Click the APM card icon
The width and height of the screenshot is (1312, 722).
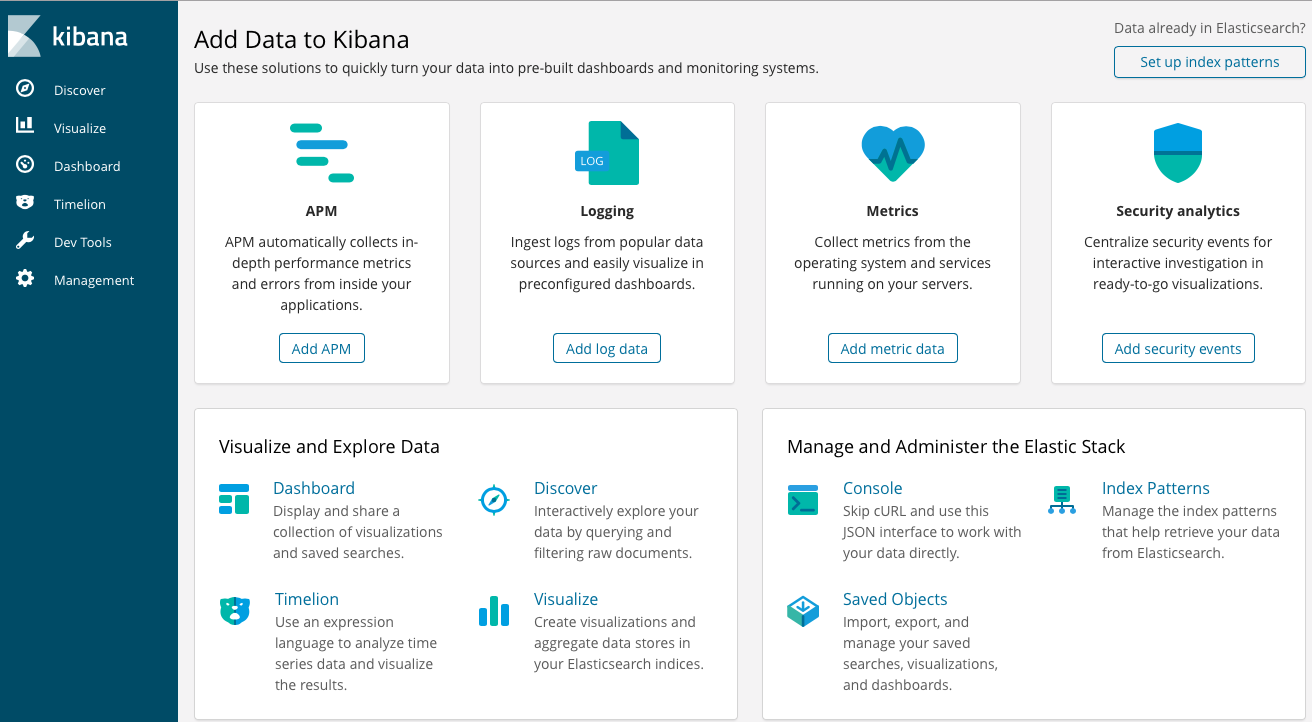pos(322,152)
